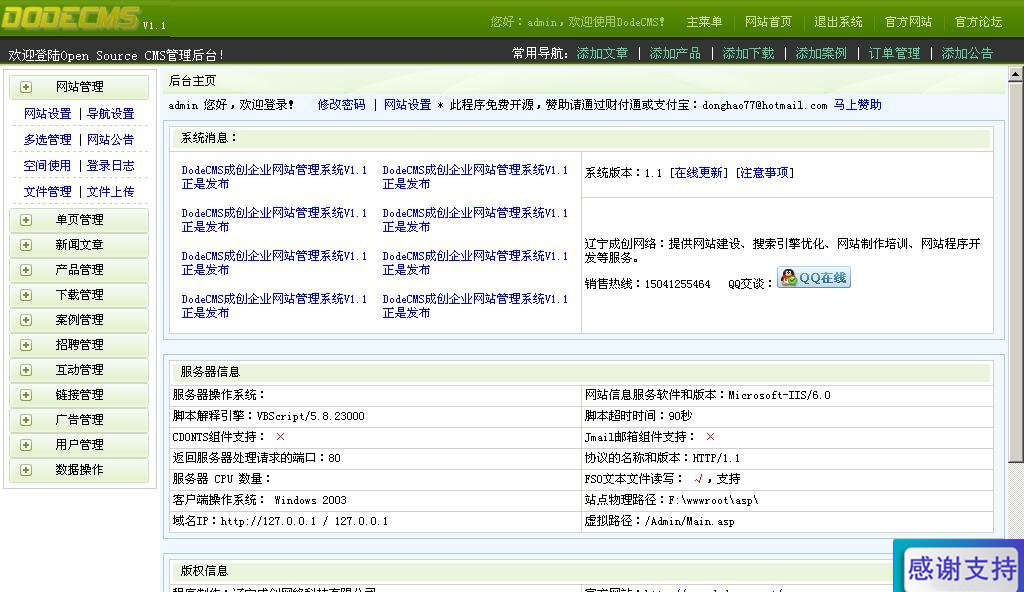The width and height of the screenshot is (1024, 592).
Task: Click the 协议的名称和版本 HTTP/1.1 cell
Action: (787, 458)
